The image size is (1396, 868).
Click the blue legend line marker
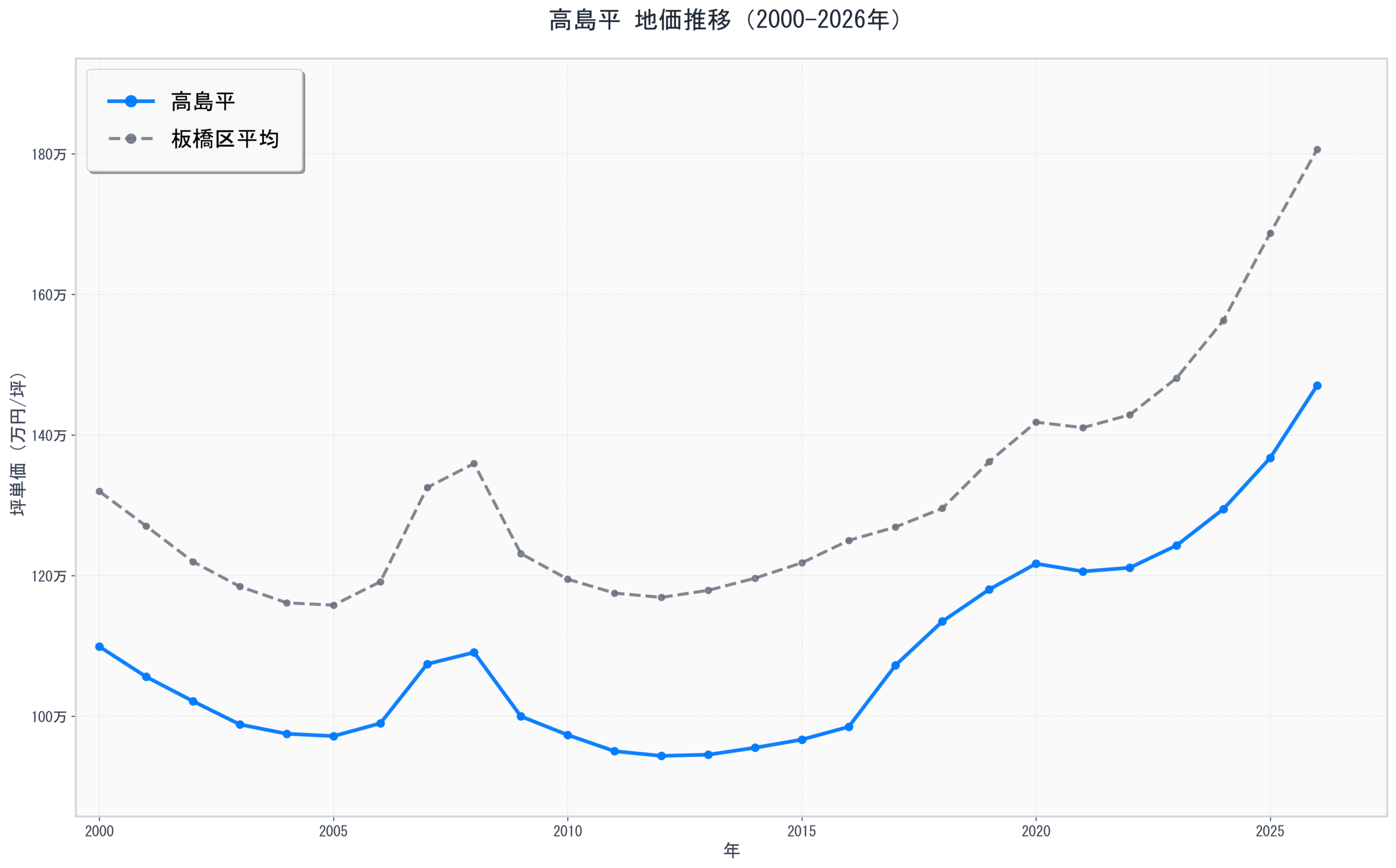[131, 102]
